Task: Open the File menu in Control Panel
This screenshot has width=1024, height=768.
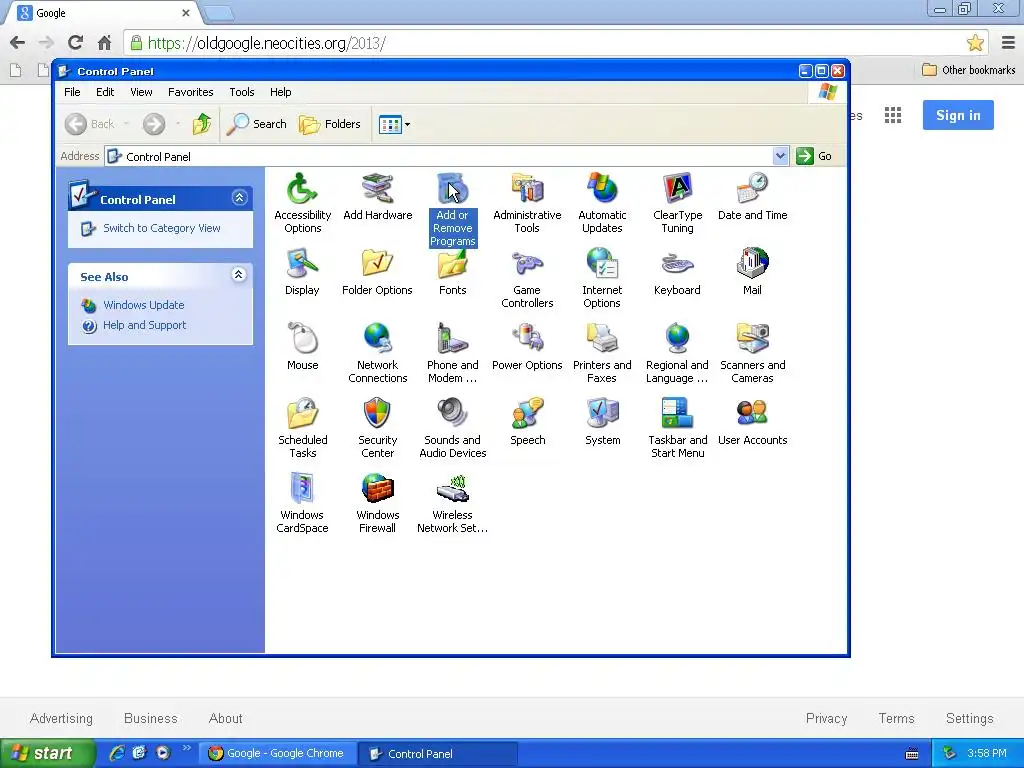Action: click(72, 92)
